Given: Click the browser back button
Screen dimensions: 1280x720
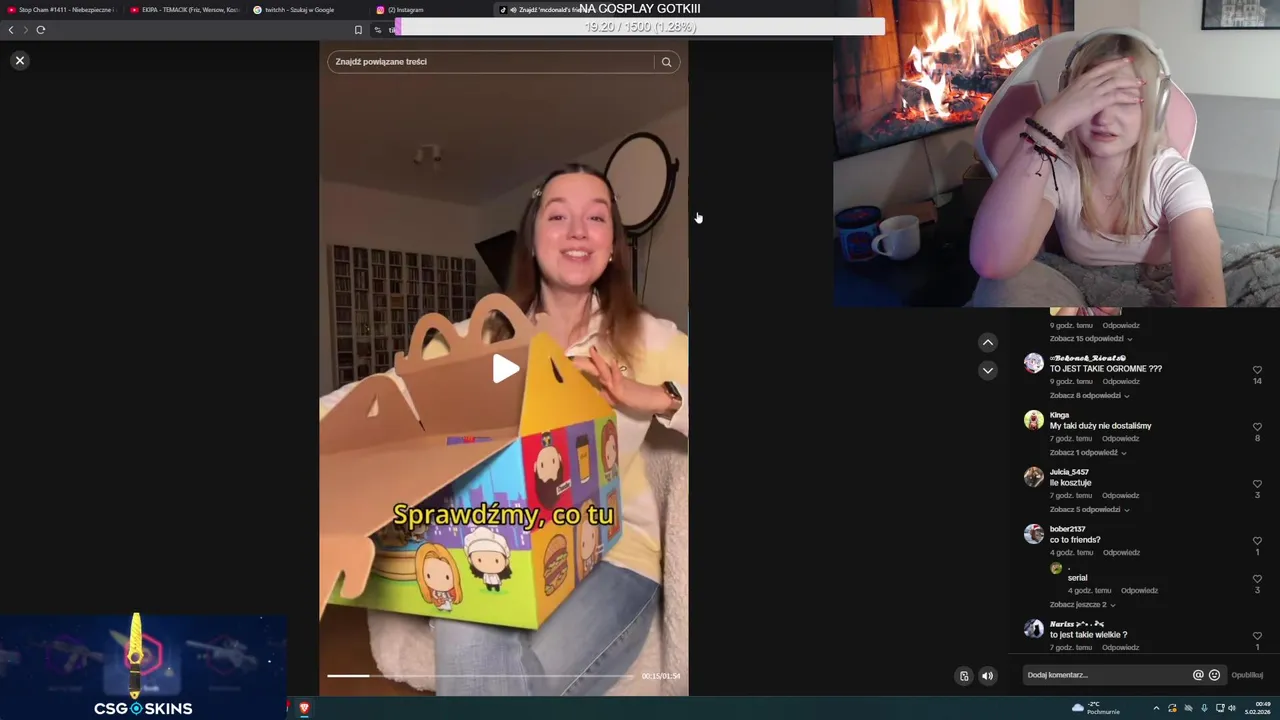Looking at the screenshot, I should point(11,30).
